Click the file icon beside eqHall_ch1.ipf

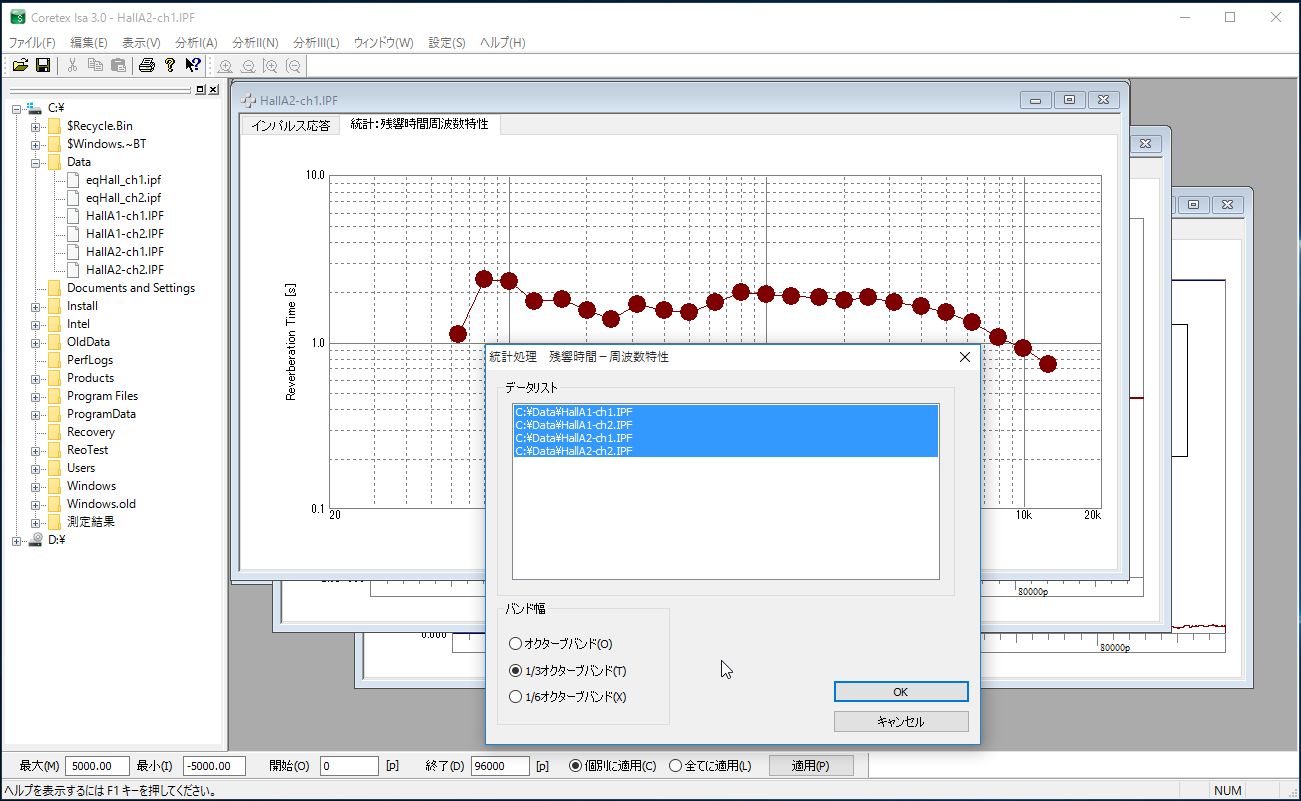click(x=73, y=180)
